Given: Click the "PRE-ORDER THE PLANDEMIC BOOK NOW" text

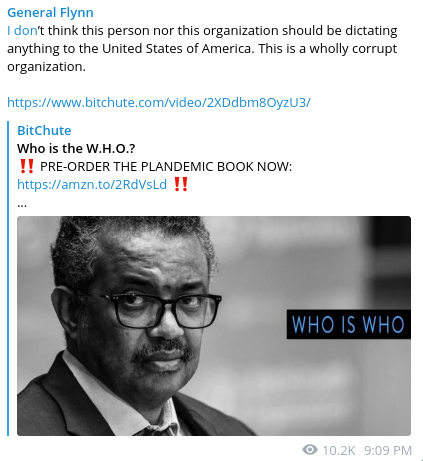Looking at the screenshot, I should coord(166,166).
